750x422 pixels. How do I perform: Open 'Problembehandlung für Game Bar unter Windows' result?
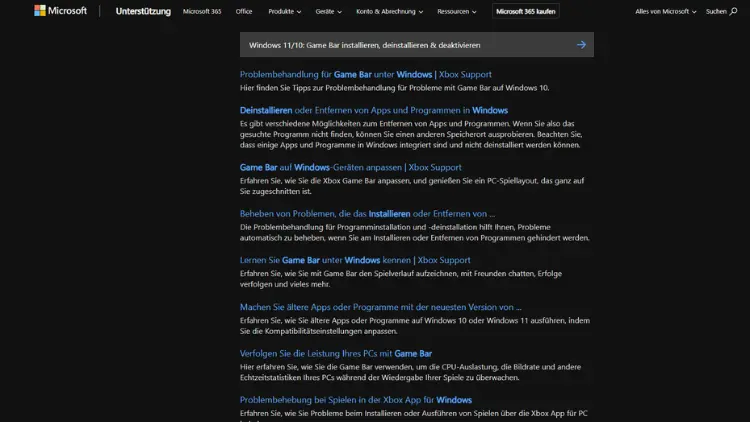pos(365,74)
